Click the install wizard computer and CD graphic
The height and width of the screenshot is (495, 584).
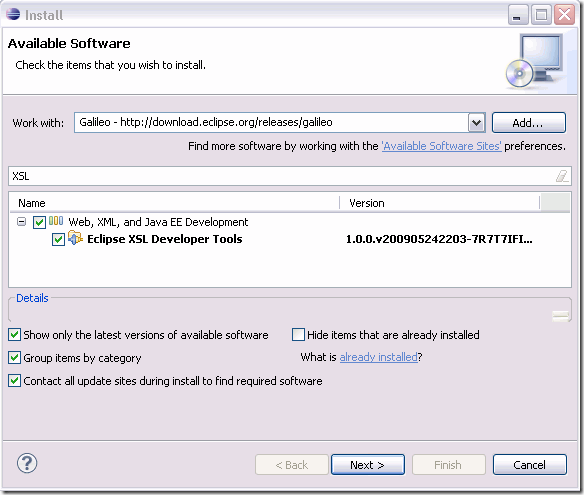coord(534,61)
